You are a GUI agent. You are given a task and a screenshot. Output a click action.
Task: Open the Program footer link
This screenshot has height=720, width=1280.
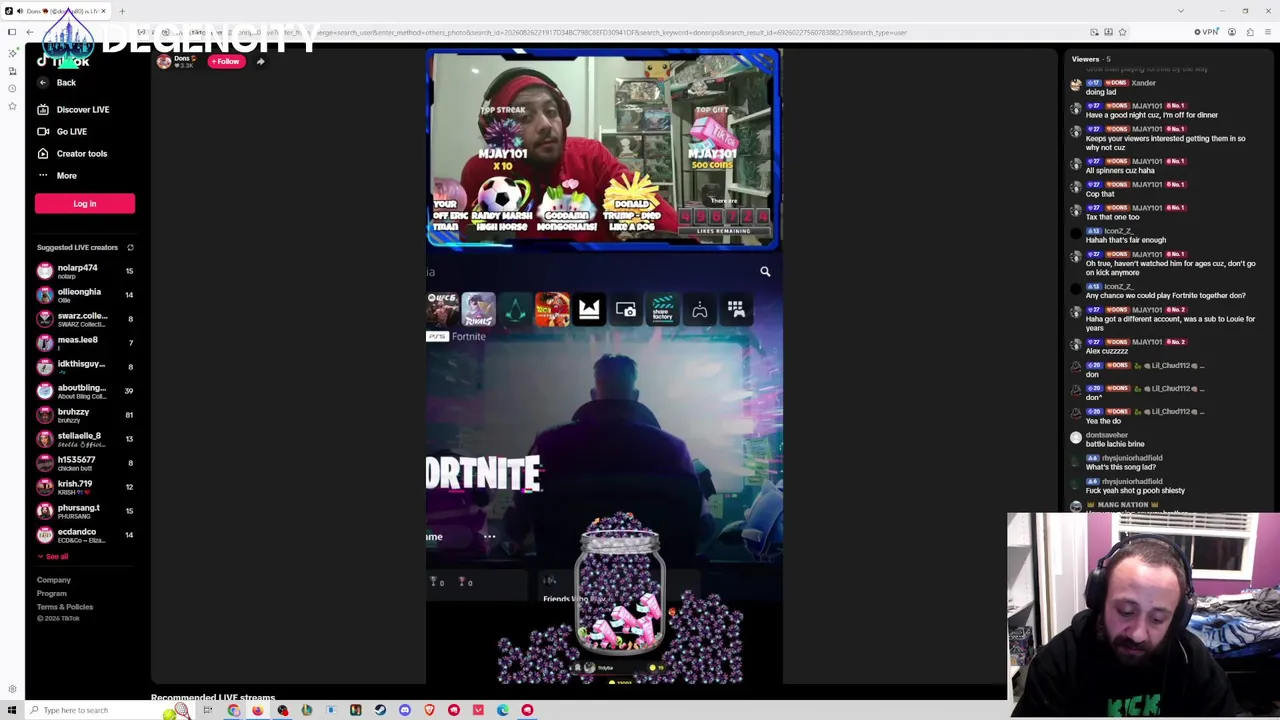[52, 594]
